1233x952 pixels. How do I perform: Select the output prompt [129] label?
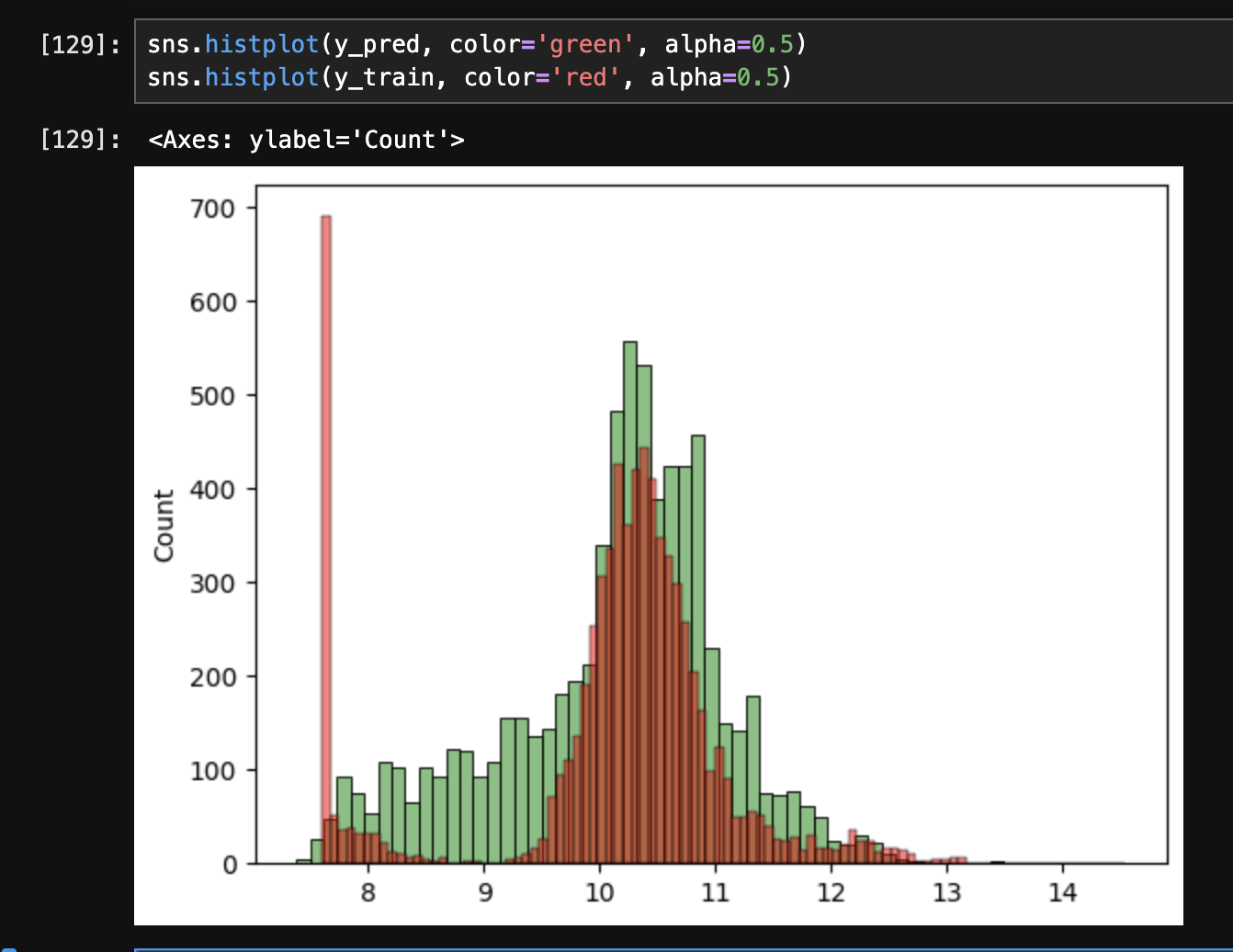(80, 140)
